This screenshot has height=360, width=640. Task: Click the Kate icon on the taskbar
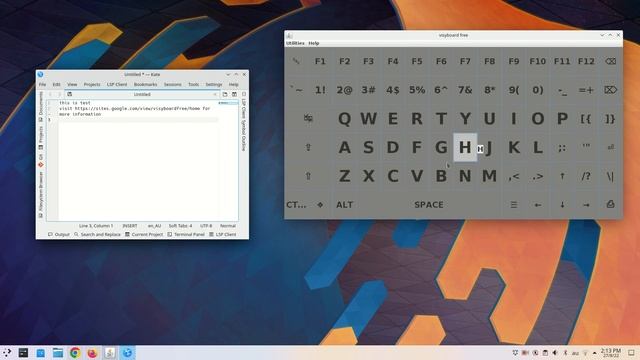127,353
